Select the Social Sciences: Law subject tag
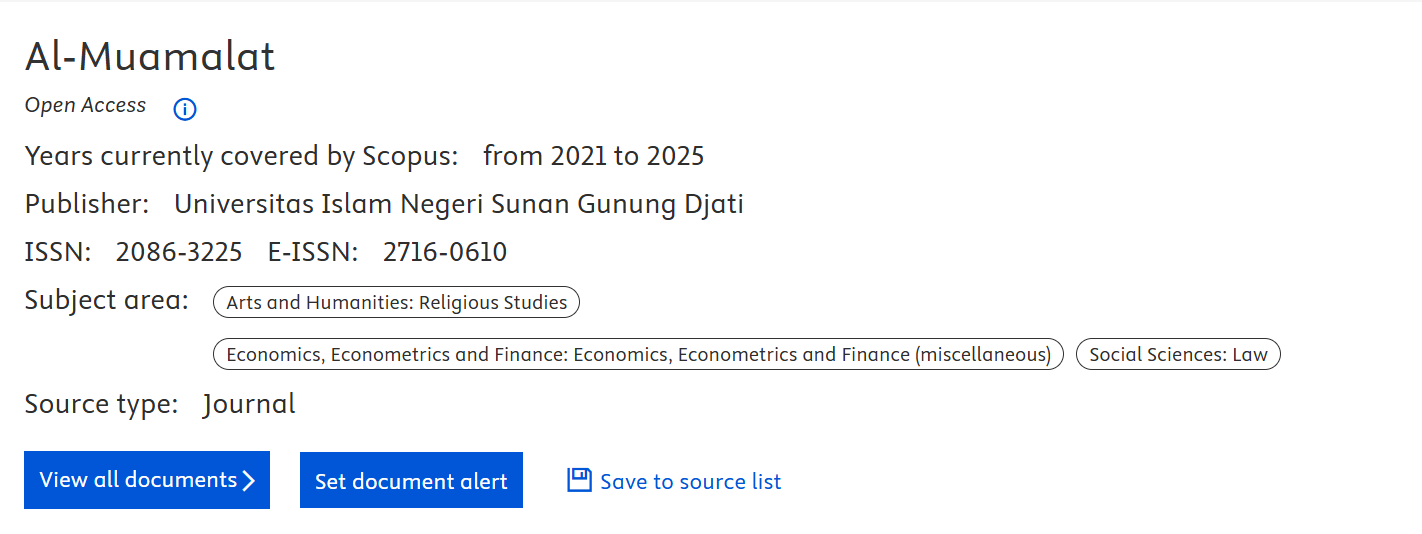This screenshot has height=534, width=1422. tap(1178, 354)
